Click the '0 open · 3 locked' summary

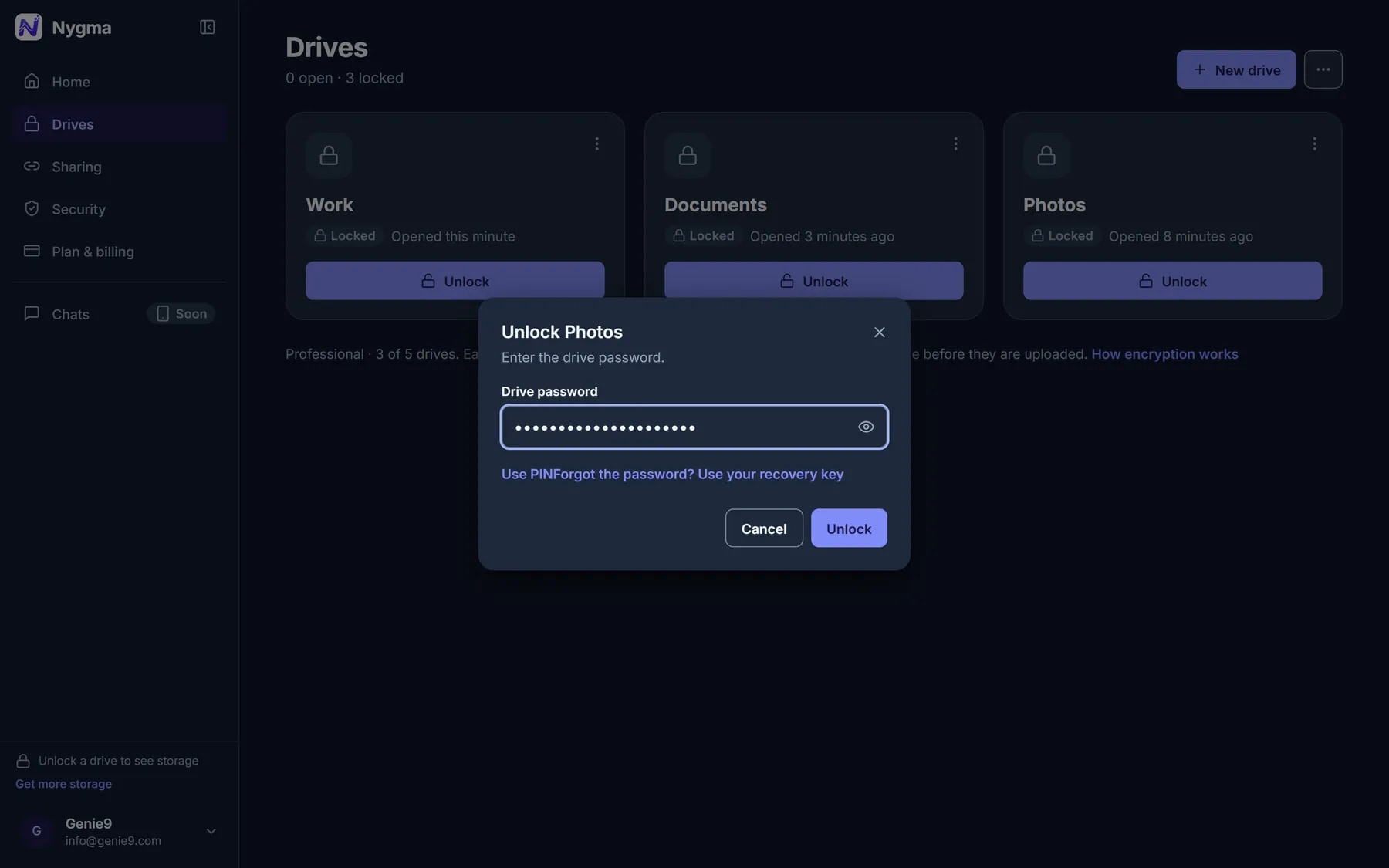click(x=344, y=78)
